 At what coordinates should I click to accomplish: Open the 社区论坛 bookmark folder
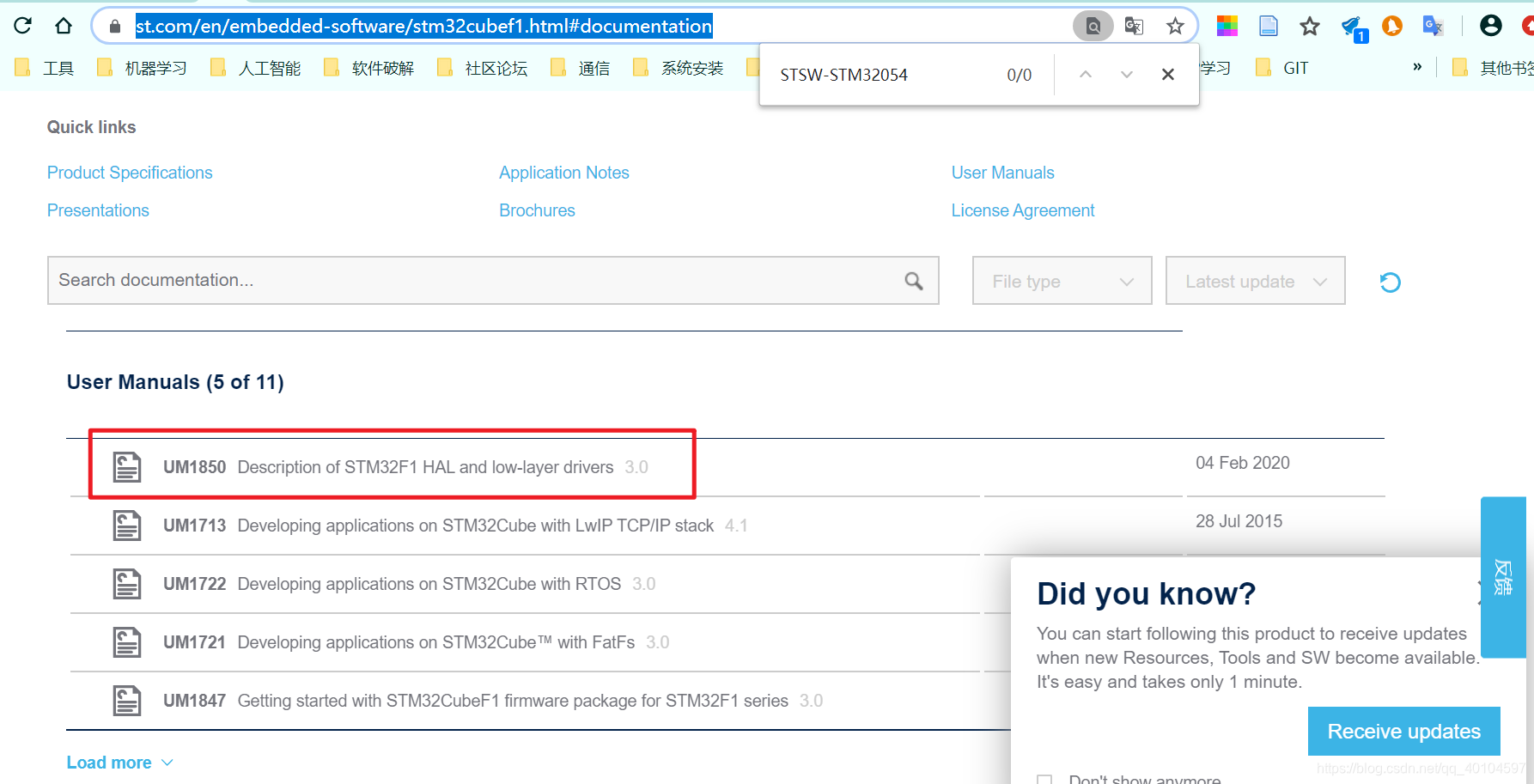(482, 68)
